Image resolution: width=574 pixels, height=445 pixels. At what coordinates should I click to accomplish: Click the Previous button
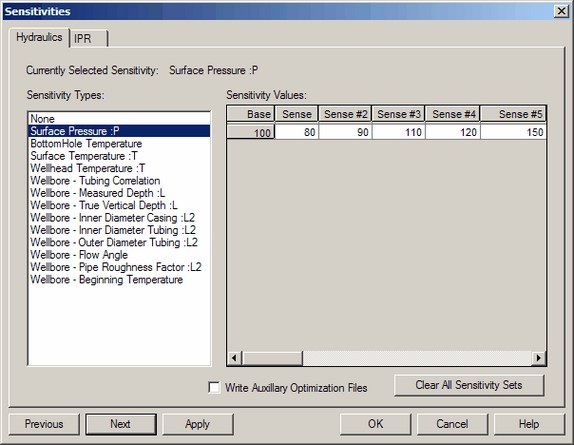pos(44,424)
